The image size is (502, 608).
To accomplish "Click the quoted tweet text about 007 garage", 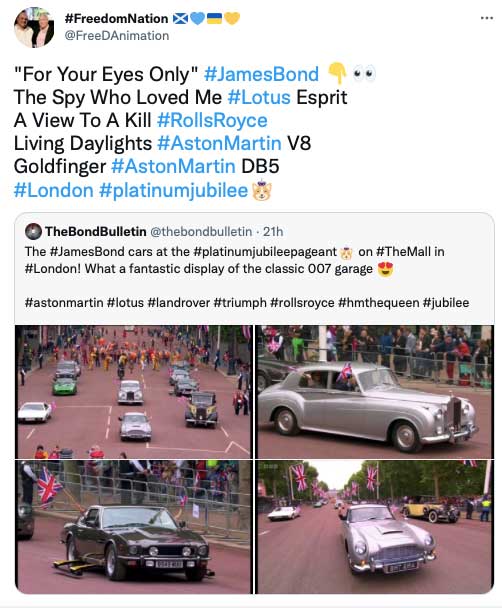I will point(235,260).
